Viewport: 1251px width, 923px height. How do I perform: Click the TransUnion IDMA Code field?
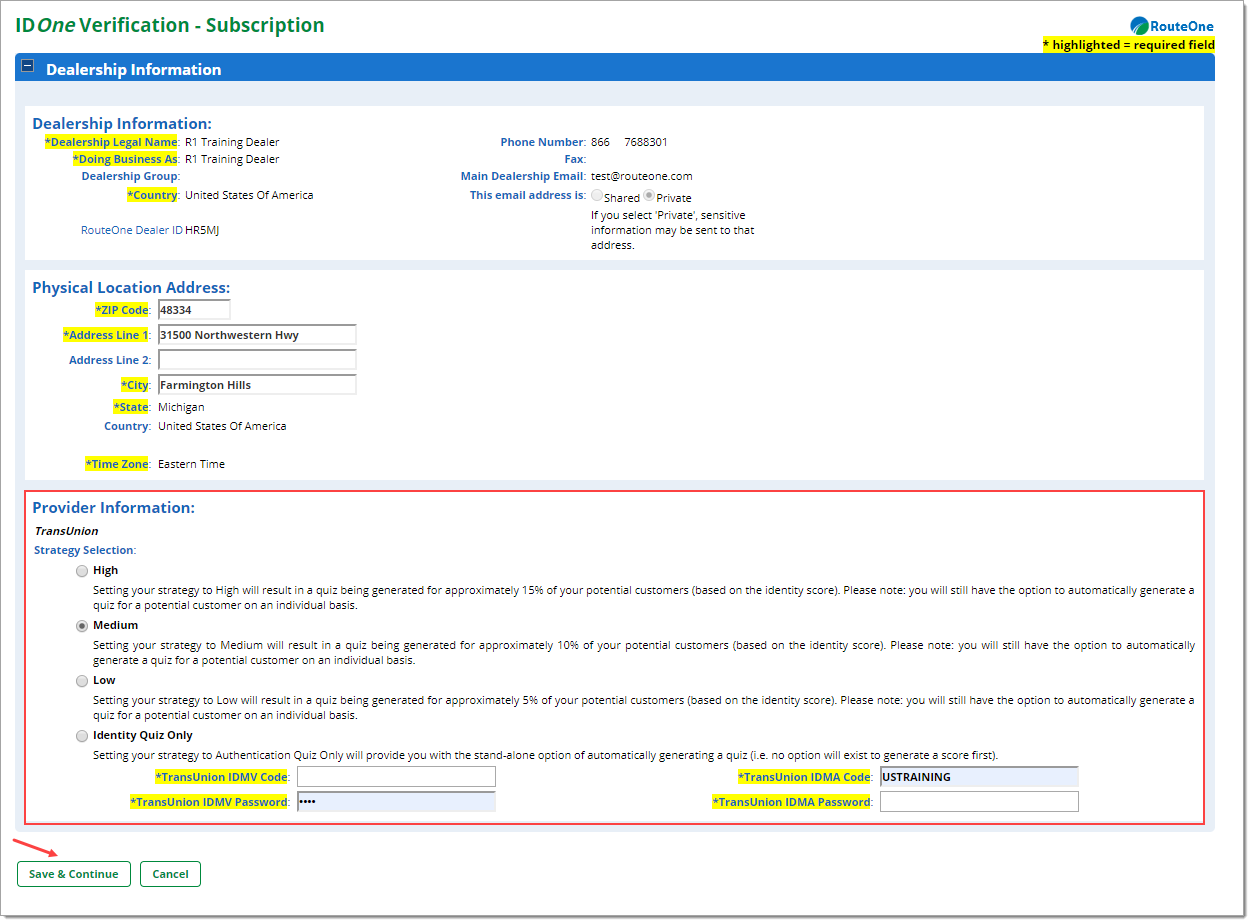coord(979,777)
